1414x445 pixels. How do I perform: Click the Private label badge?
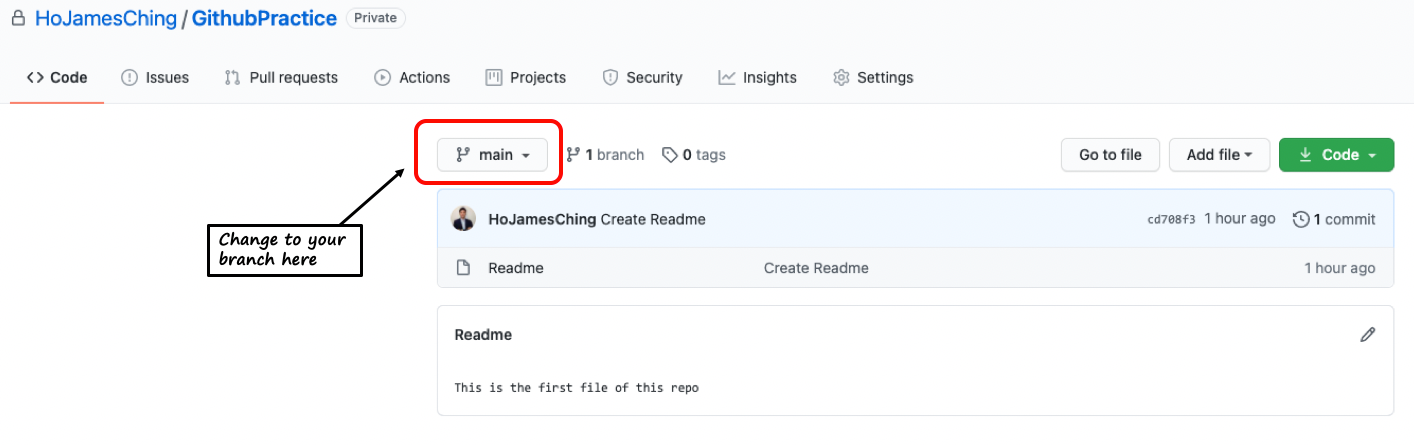375,18
